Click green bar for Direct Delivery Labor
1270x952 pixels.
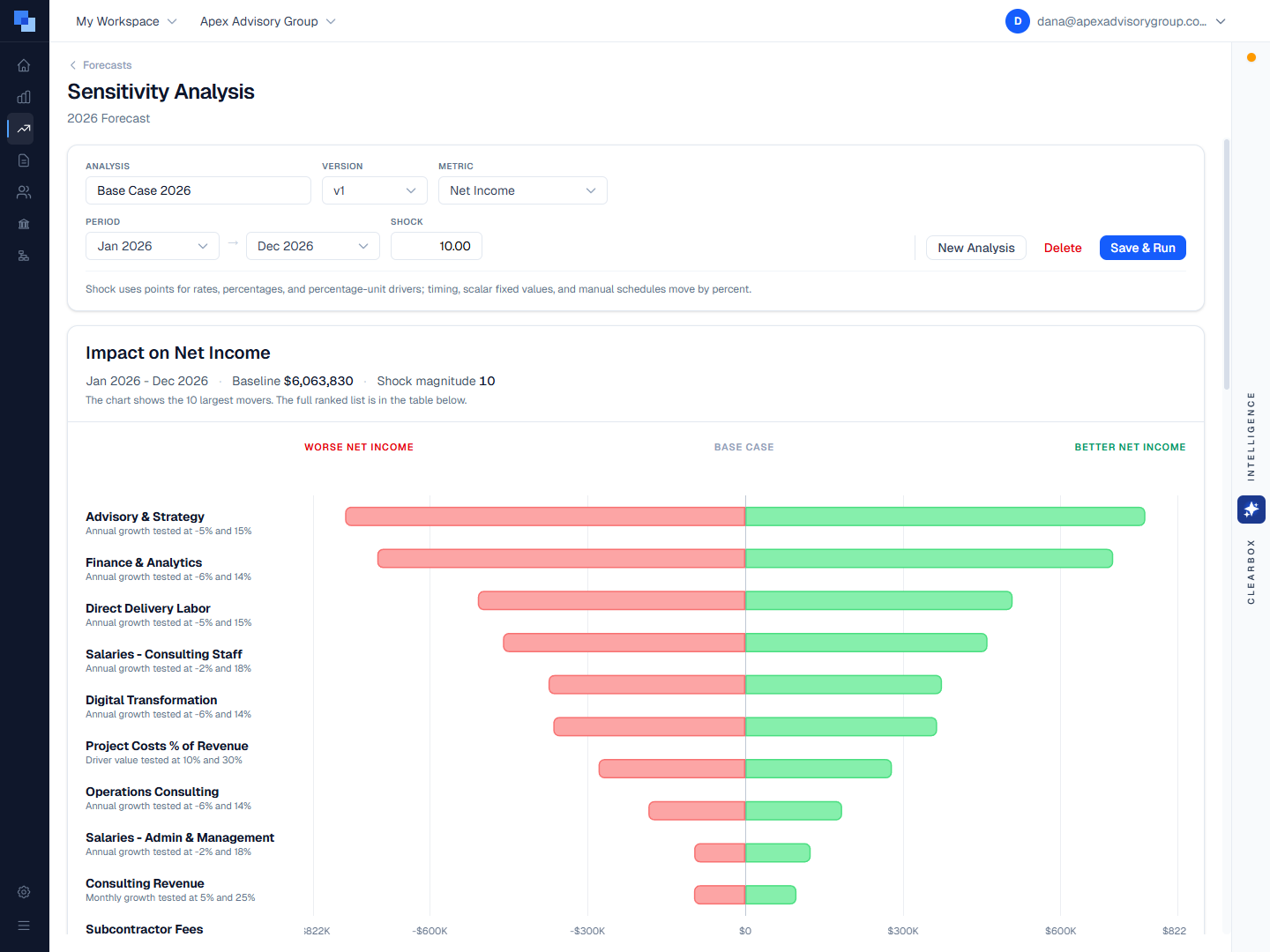pos(878,600)
